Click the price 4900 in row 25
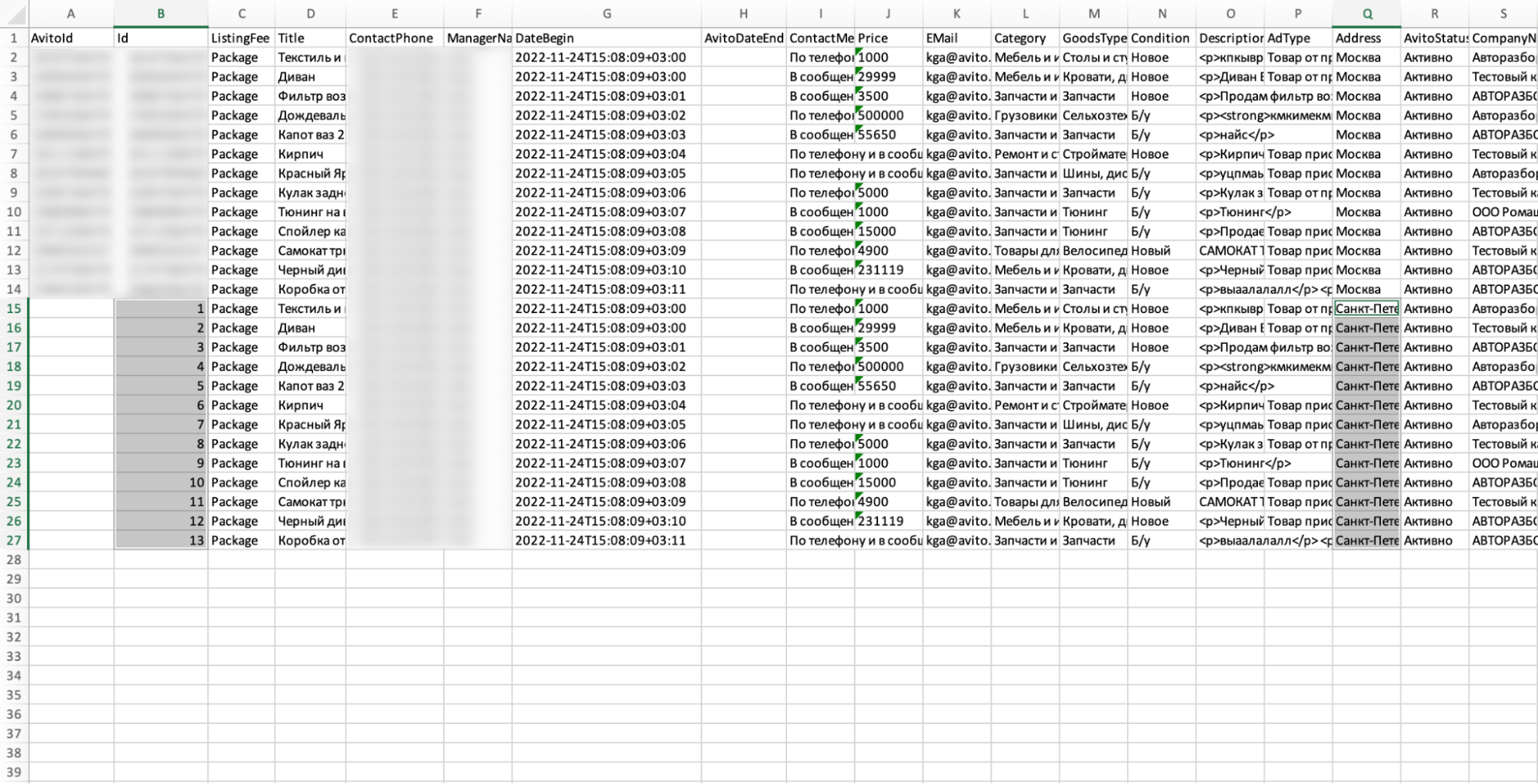 tap(888, 502)
